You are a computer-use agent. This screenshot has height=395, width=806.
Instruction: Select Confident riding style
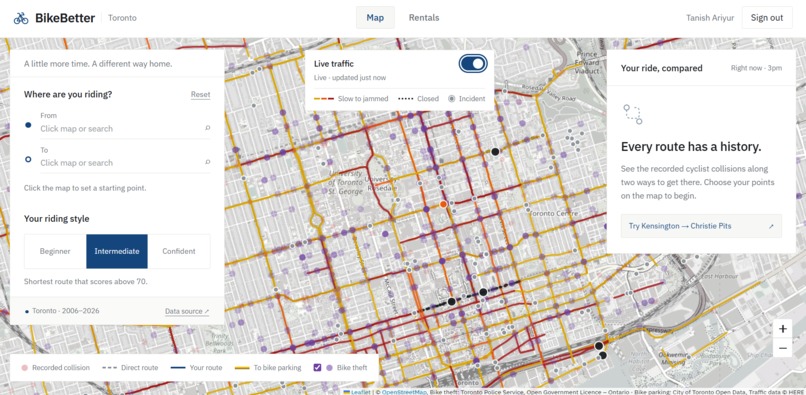179,252
